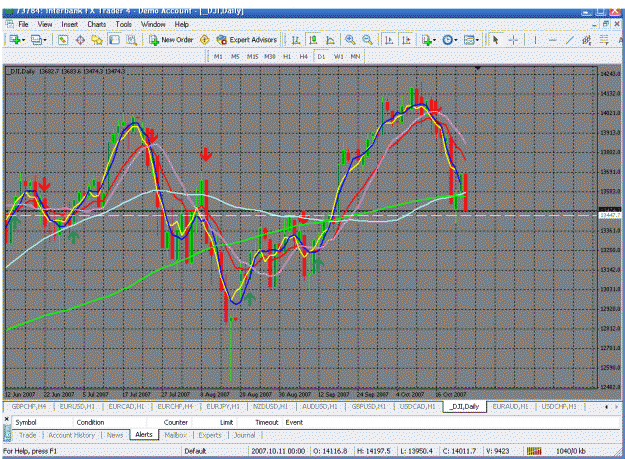
Task: Open the Periods clock dropdown
Action: pos(450,40)
